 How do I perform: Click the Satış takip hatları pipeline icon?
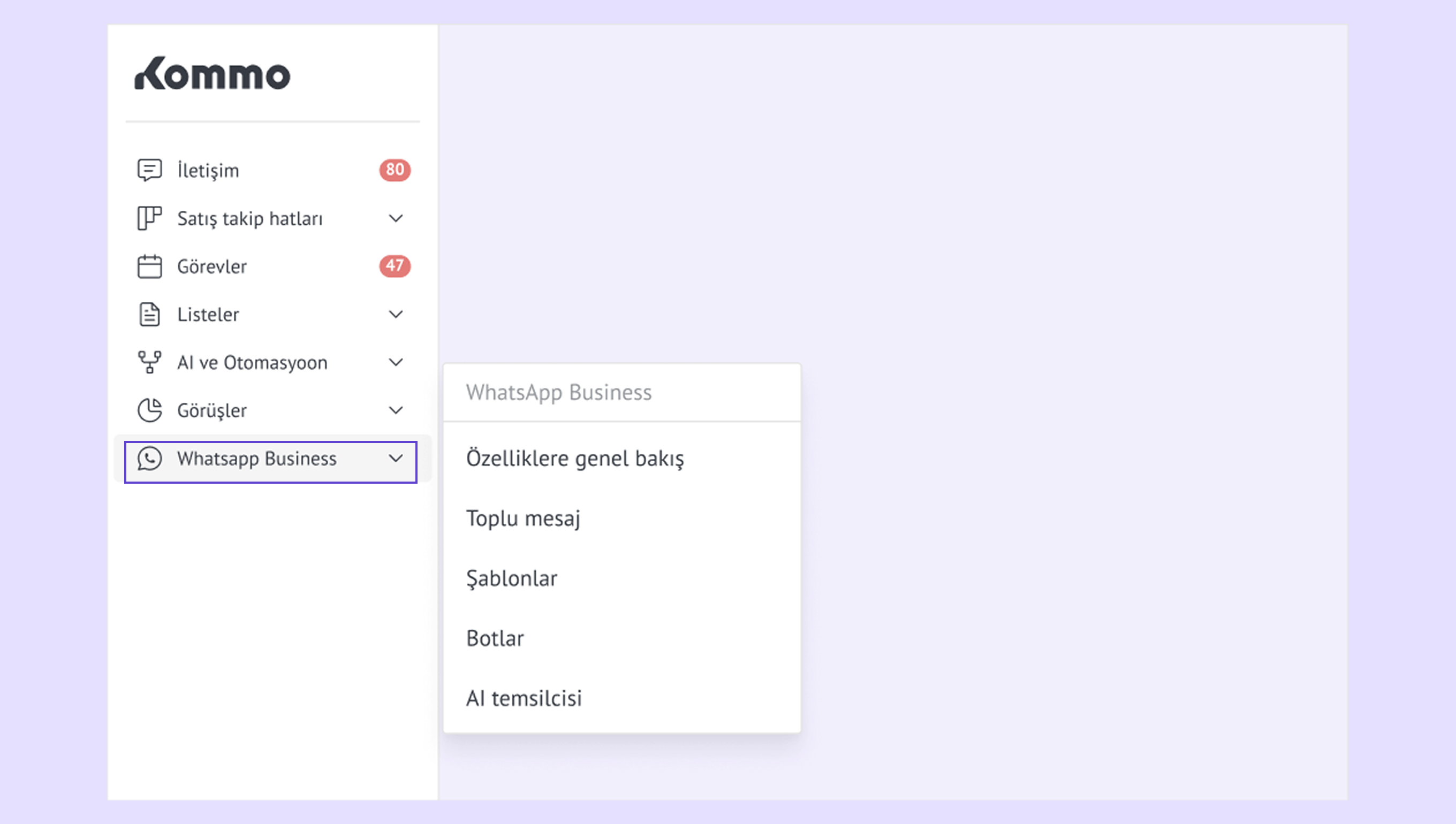click(149, 218)
